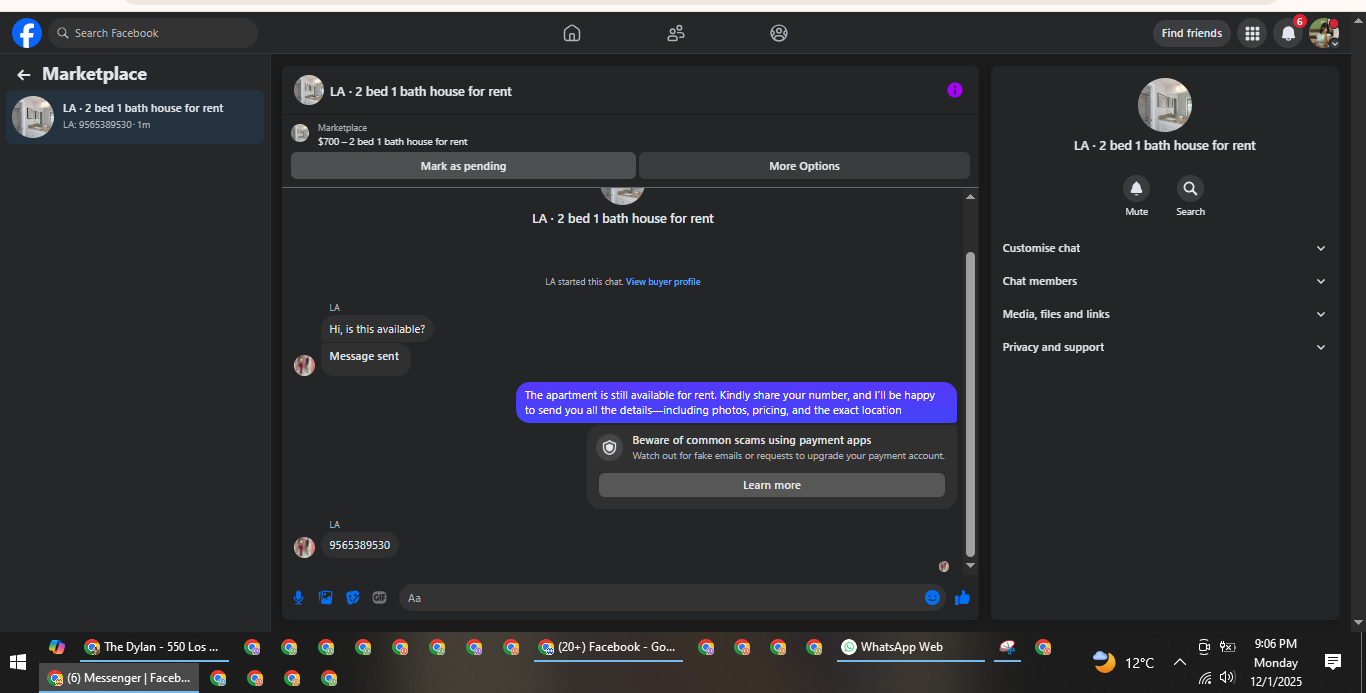This screenshot has width=1366, height=693.
Task: Click the shield icon in scam warning
Action: coord(610,447)
